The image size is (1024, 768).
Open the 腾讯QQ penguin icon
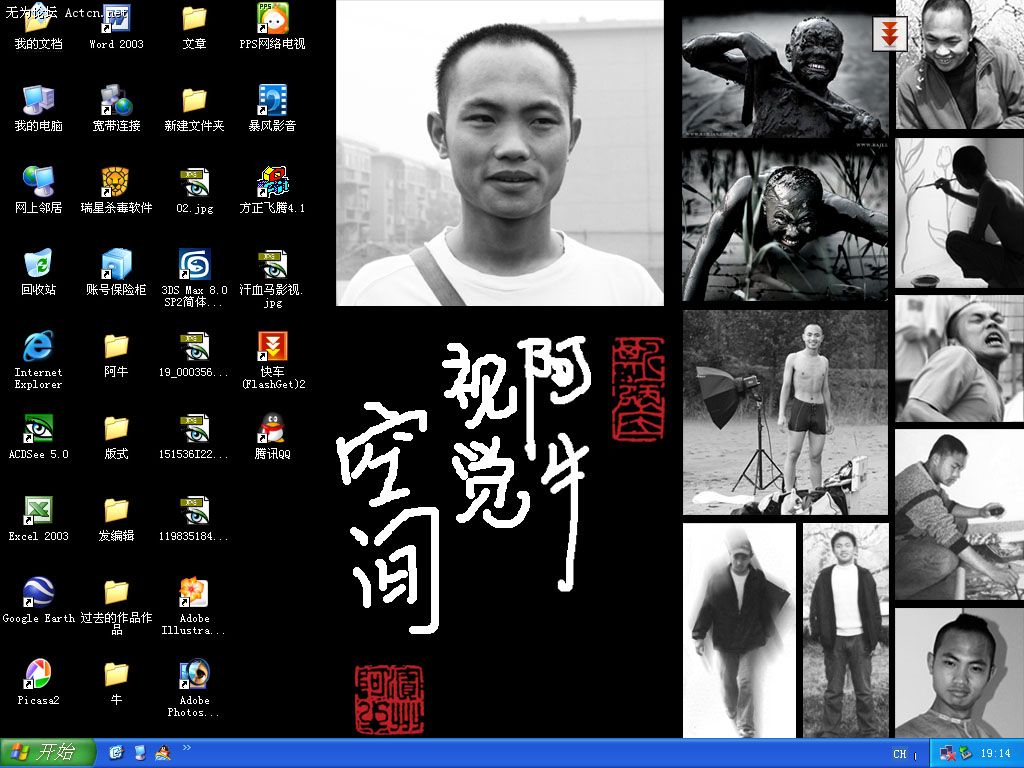[272, 429]
